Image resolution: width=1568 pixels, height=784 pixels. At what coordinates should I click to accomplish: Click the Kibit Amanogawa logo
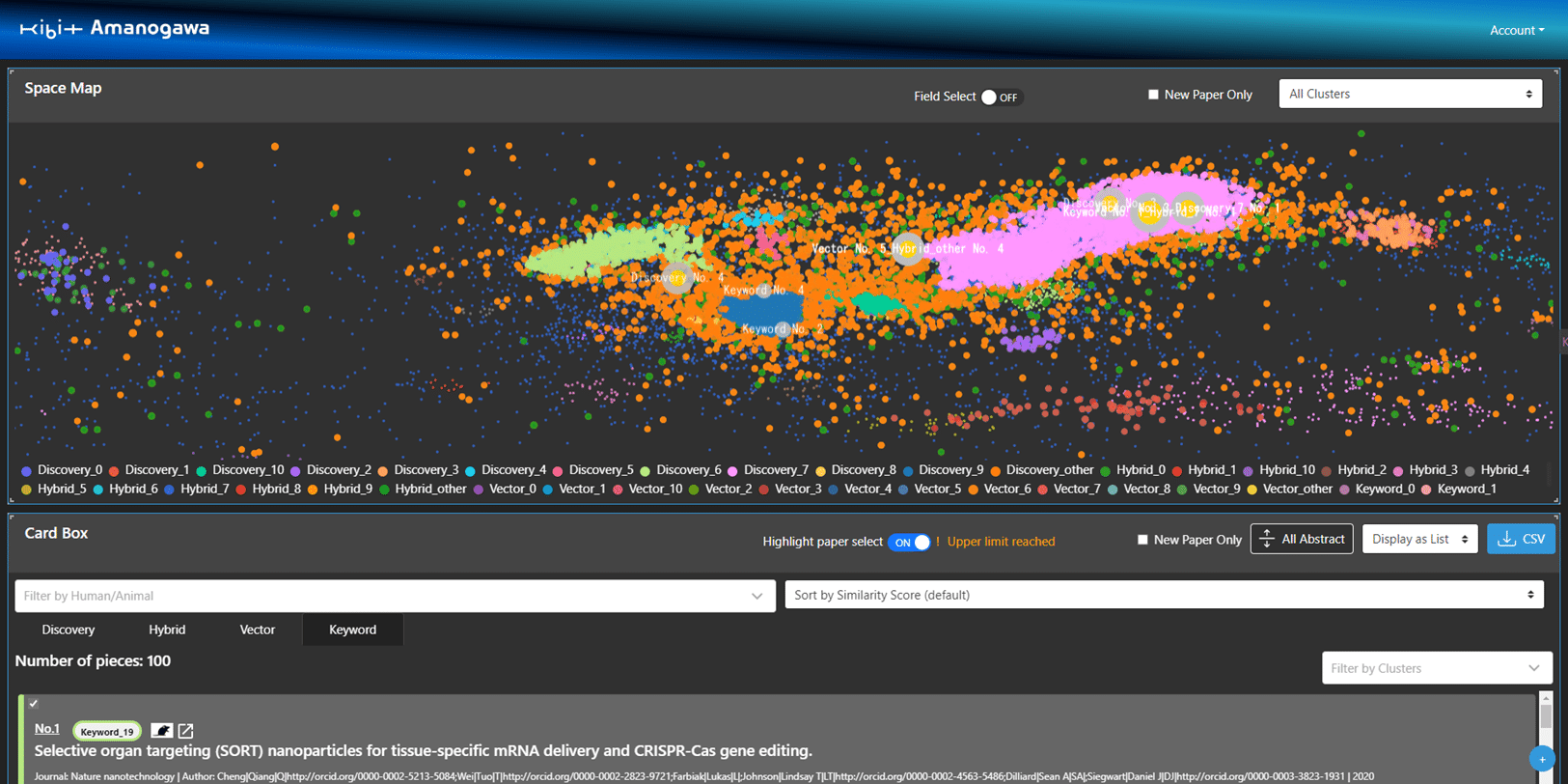click(x=115, y=29)
